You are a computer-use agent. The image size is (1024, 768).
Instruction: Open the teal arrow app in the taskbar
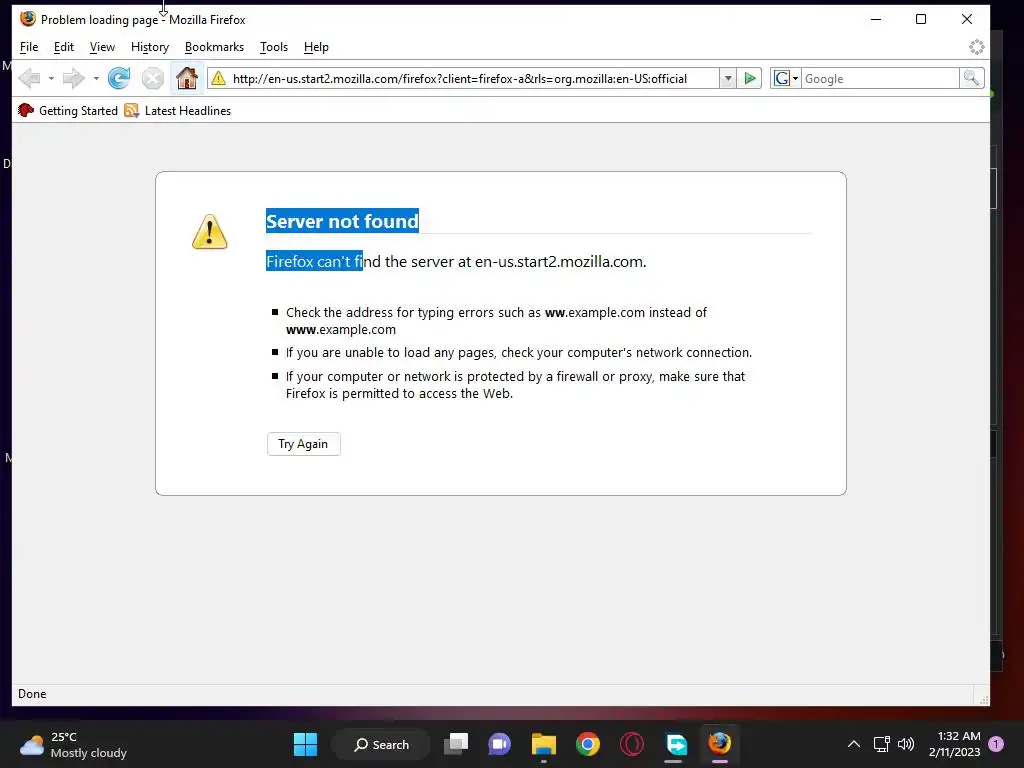(676, 744)
